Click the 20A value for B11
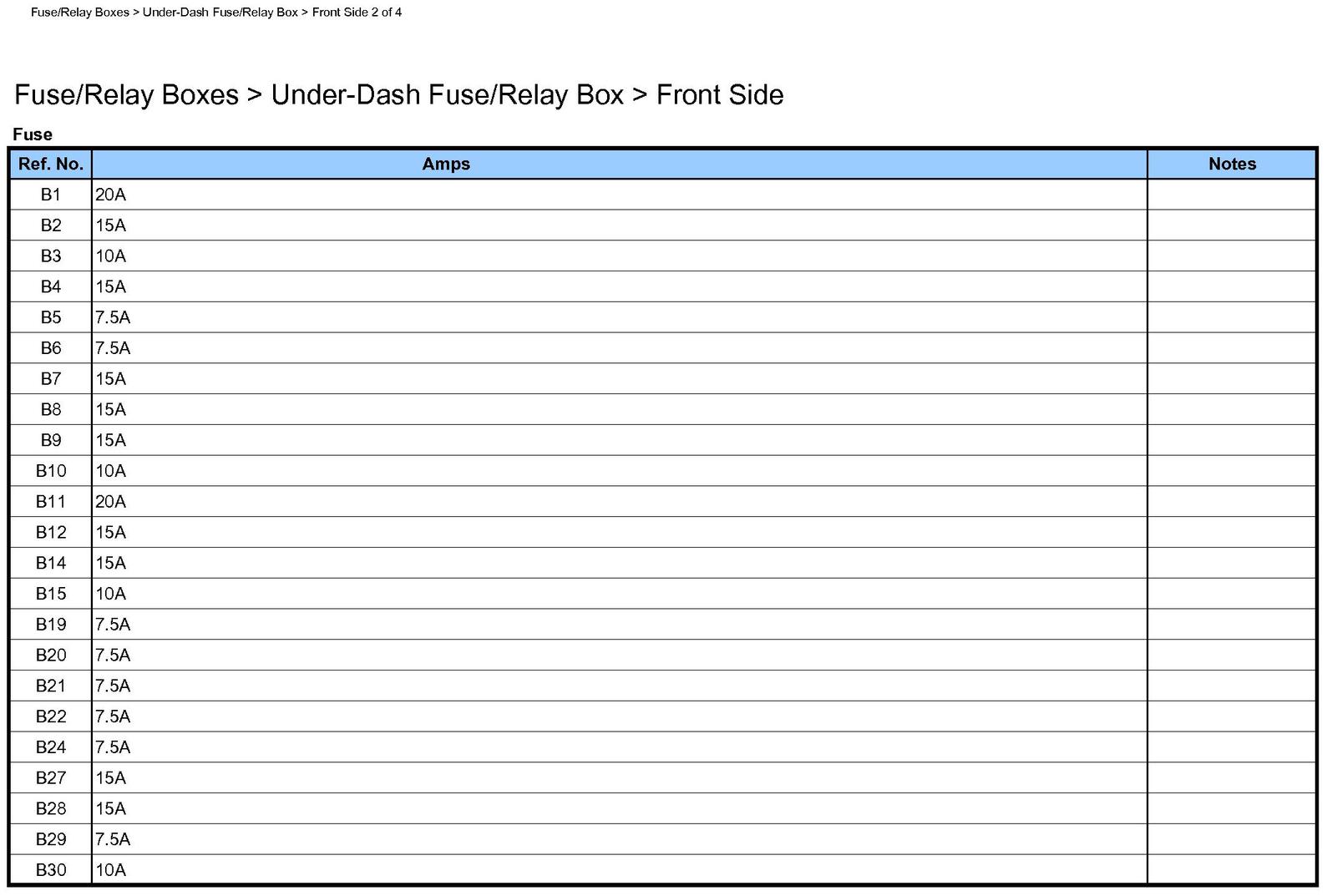Screen dimensions: 1327x896 pyautogui.click(x=110, y=502)
